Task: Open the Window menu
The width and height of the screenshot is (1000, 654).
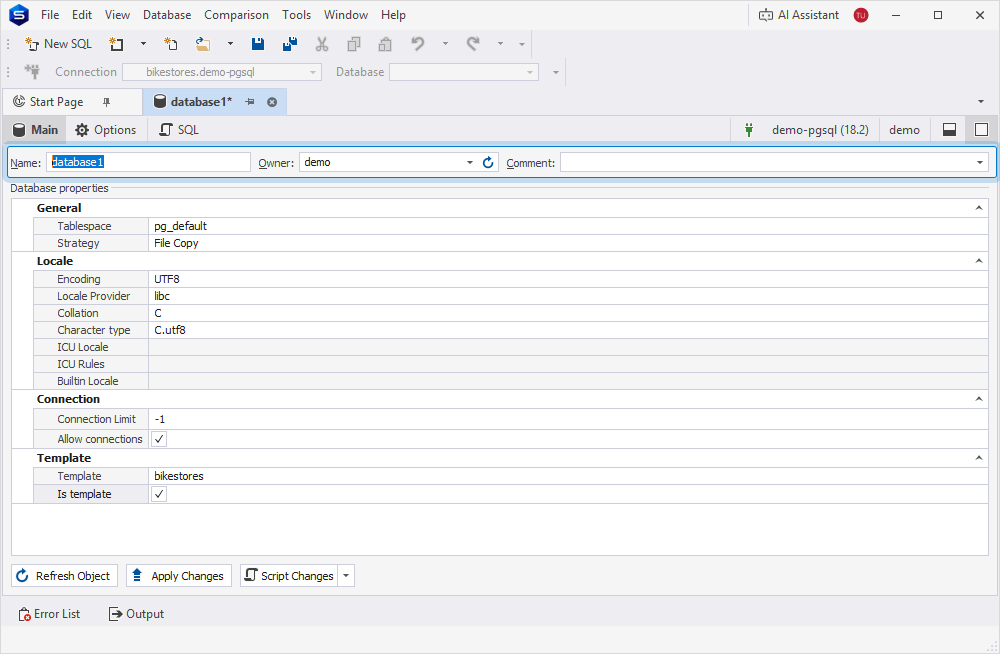Action: click(346, 15)
